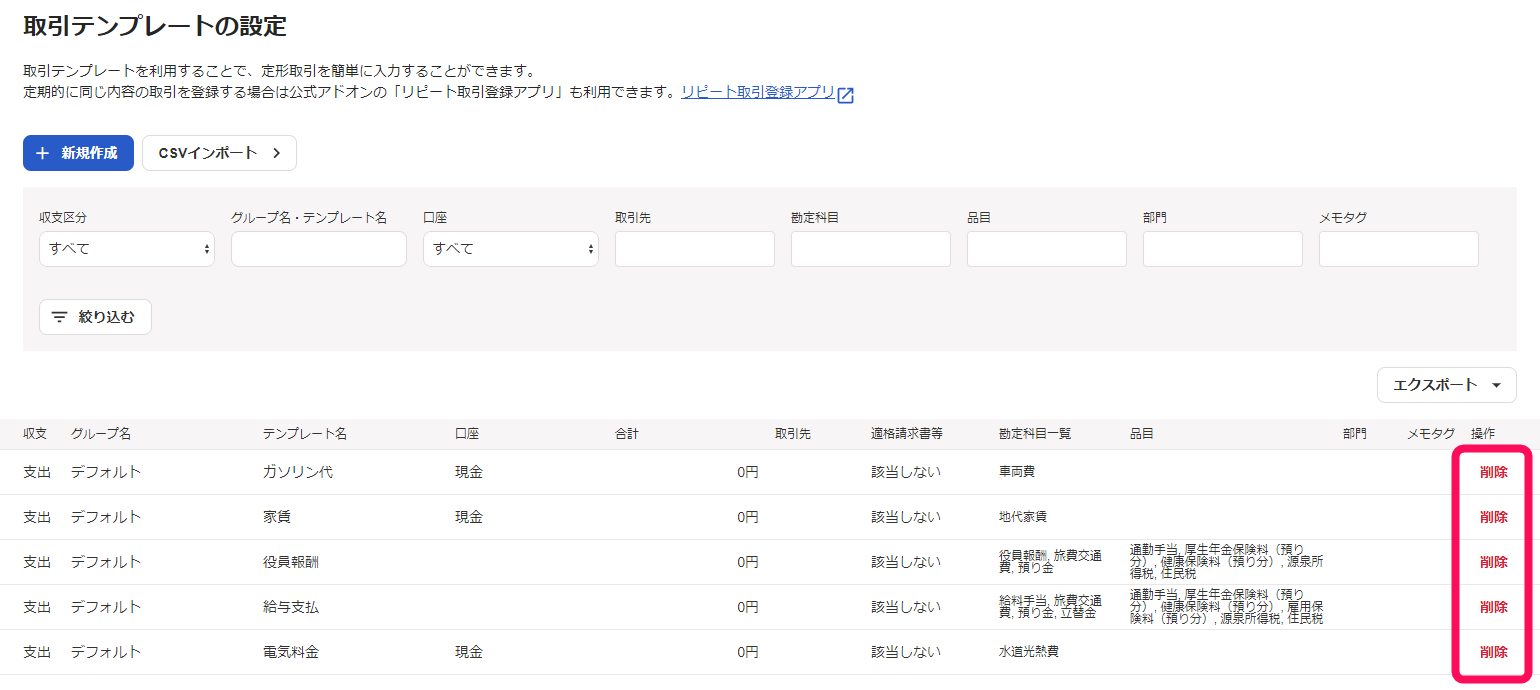Delete the 電気料金 template
The image size is (1540, 690).
pyautogui.click(x=1494, y=652)
